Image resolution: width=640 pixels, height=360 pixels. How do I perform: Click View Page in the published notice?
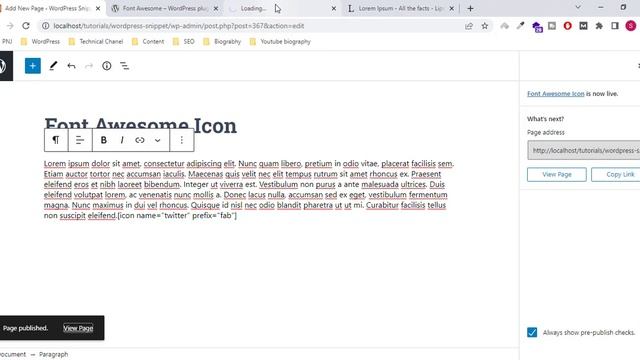click(x=78, y=328)
